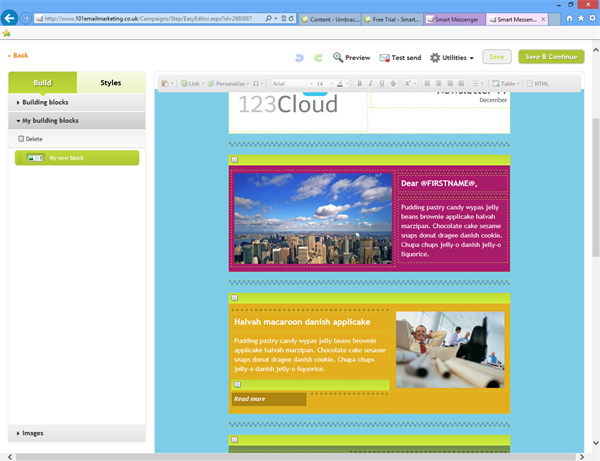Switch to first Smart Messenger browser tab
Image resolution: width=600 pixels, height=461 pixels.
pos(455,19)
